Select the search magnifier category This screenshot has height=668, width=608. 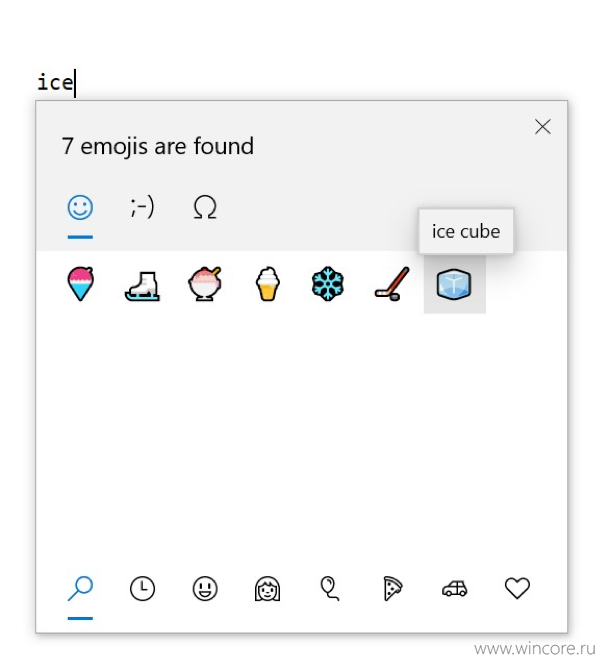80,588
